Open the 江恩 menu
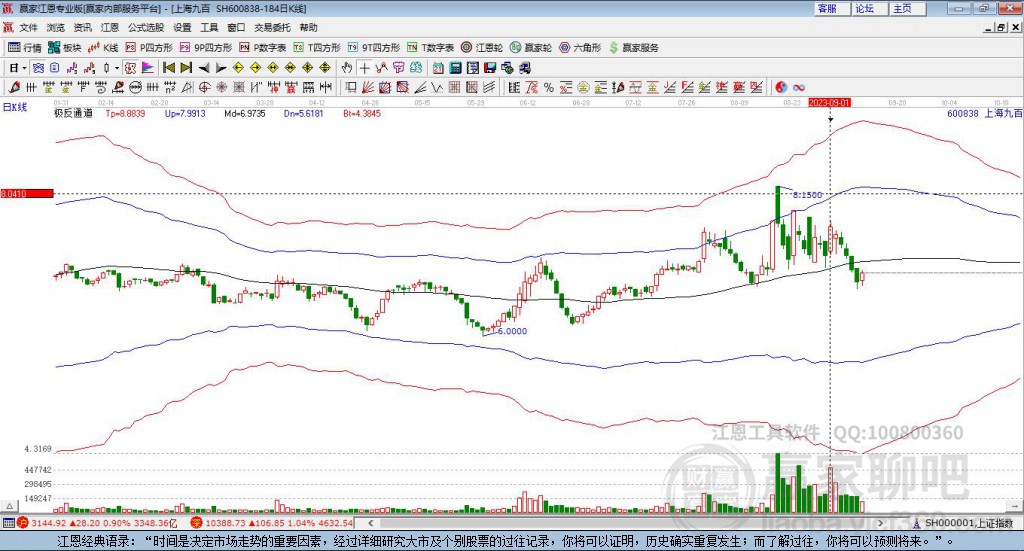 110,27
